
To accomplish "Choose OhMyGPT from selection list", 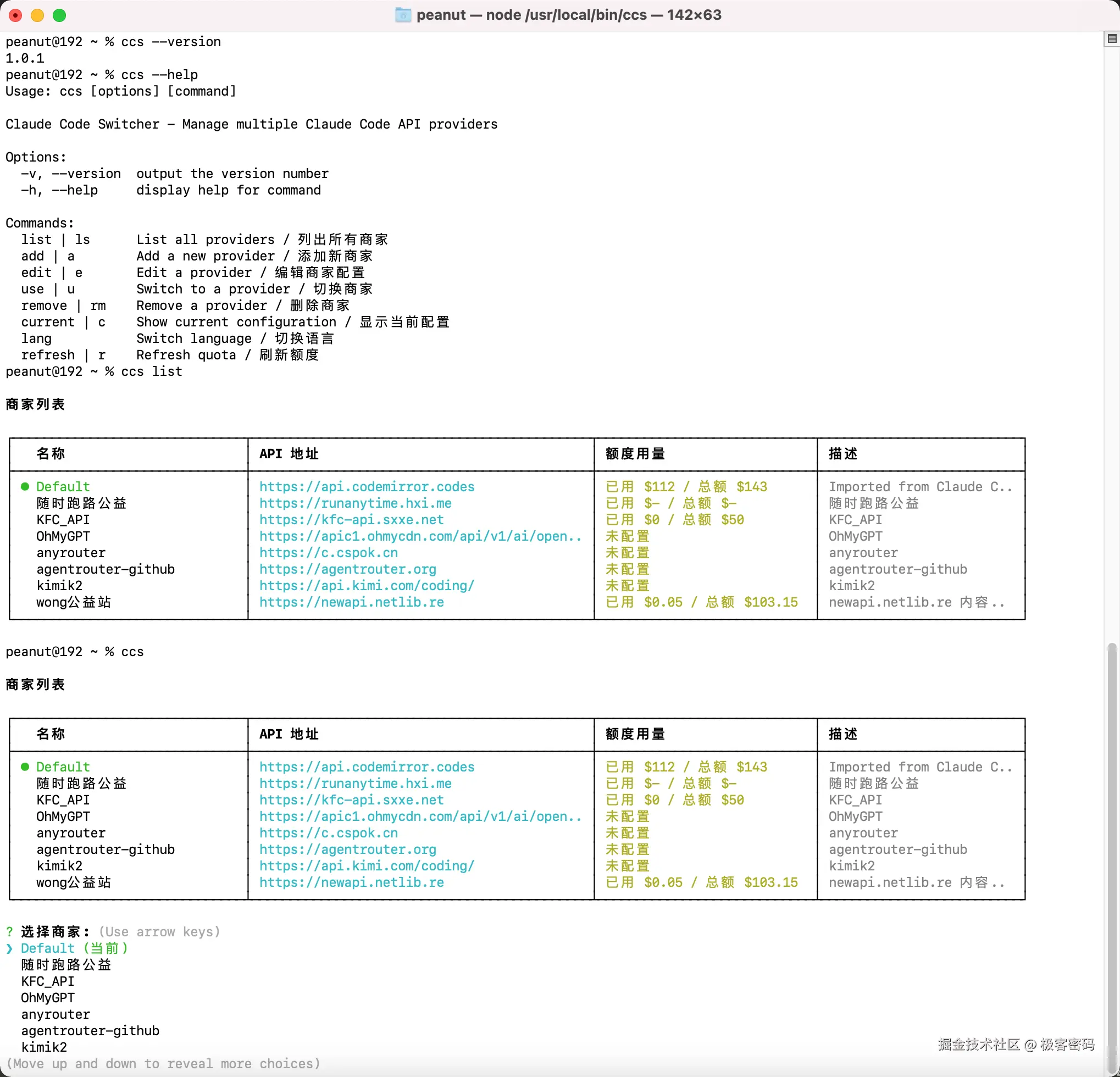I will point(47,998).
